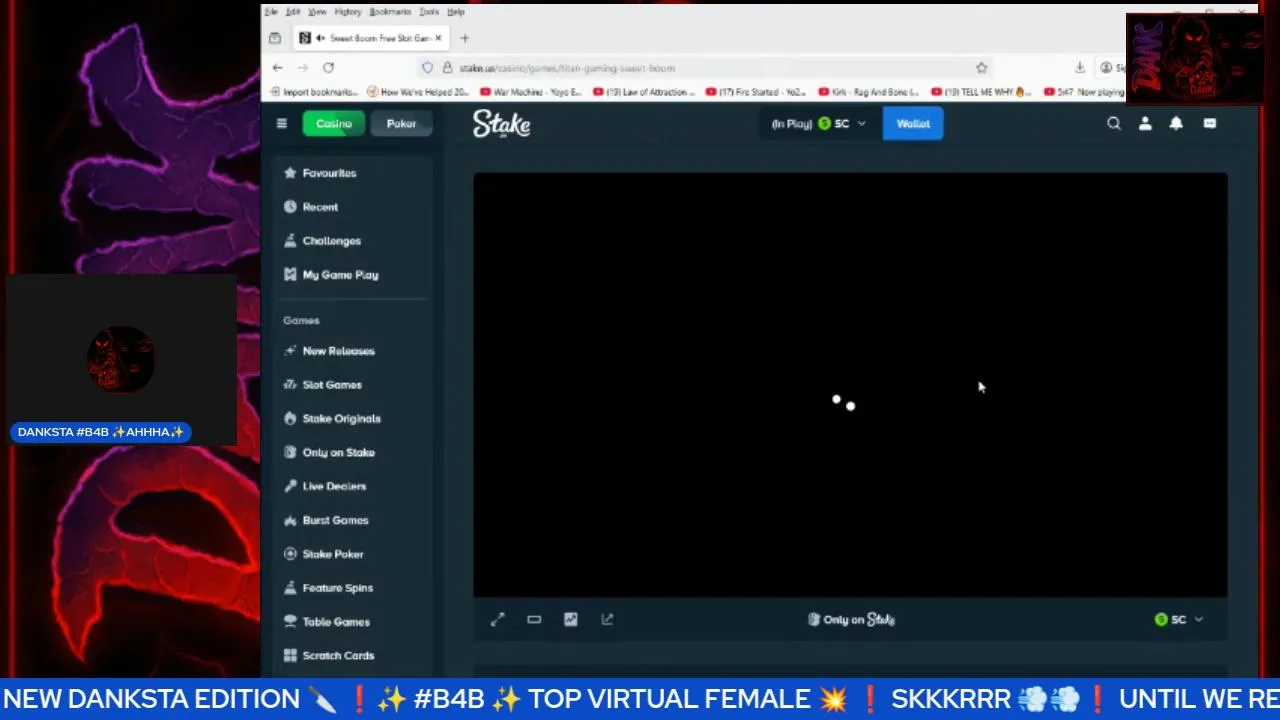Click the New Releases icon
Image resolution: width=1280 pixels, height=720 pixels.
(290, 351)
